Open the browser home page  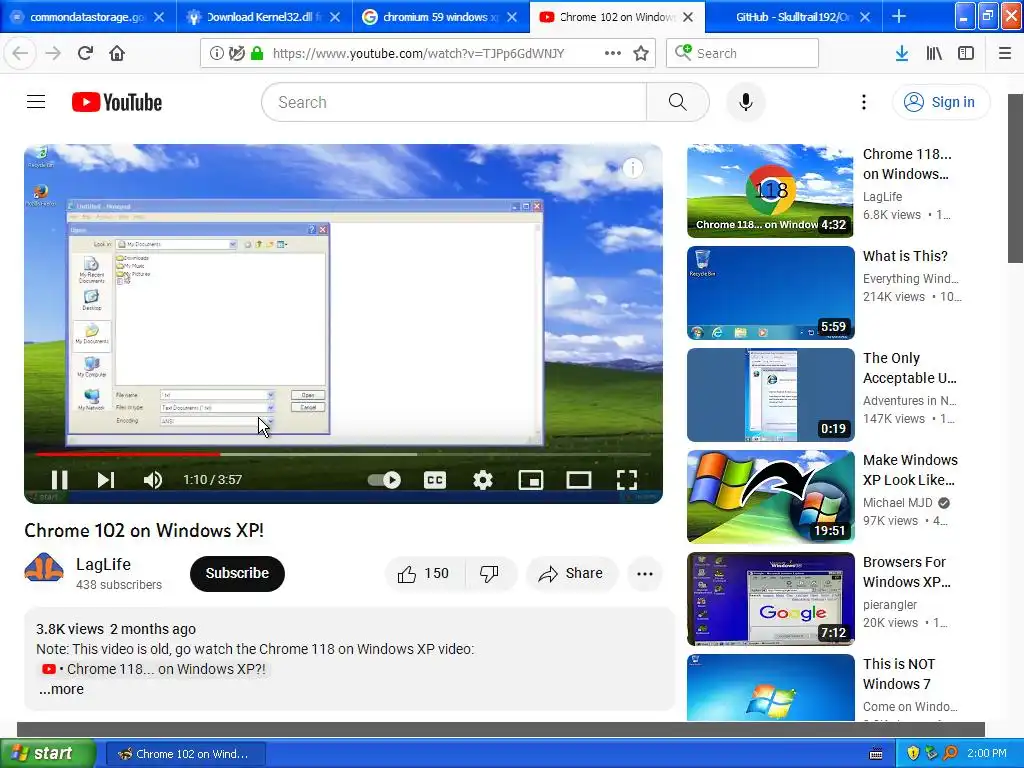(117, 53)
